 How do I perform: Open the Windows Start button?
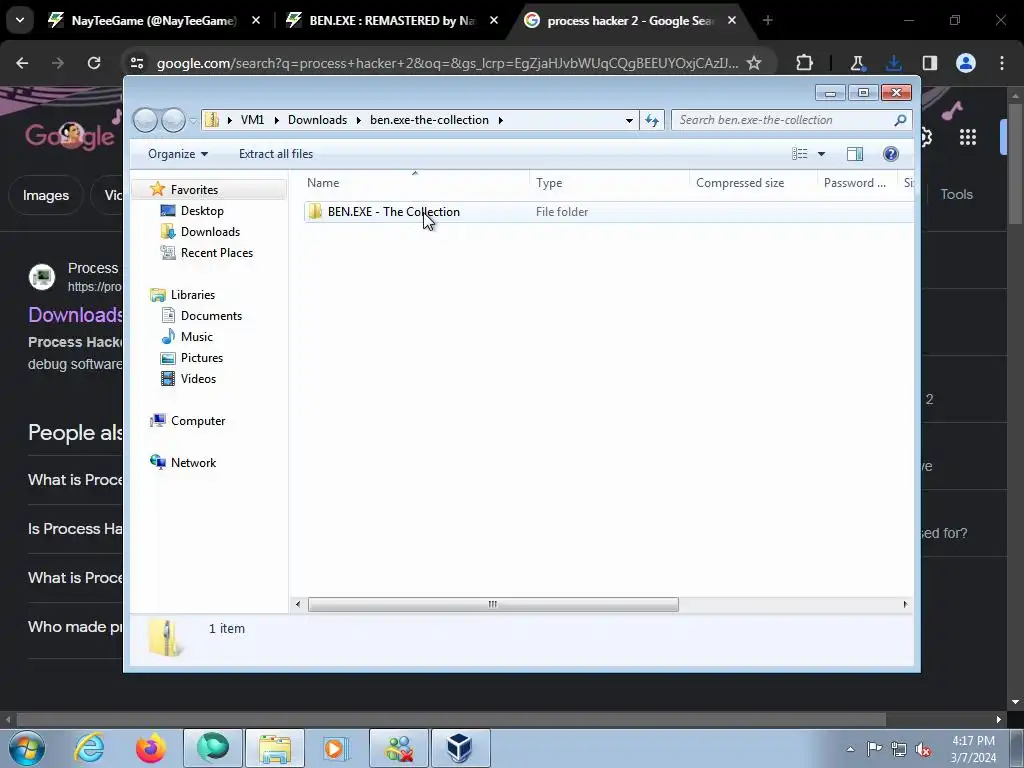coord(27,748)
